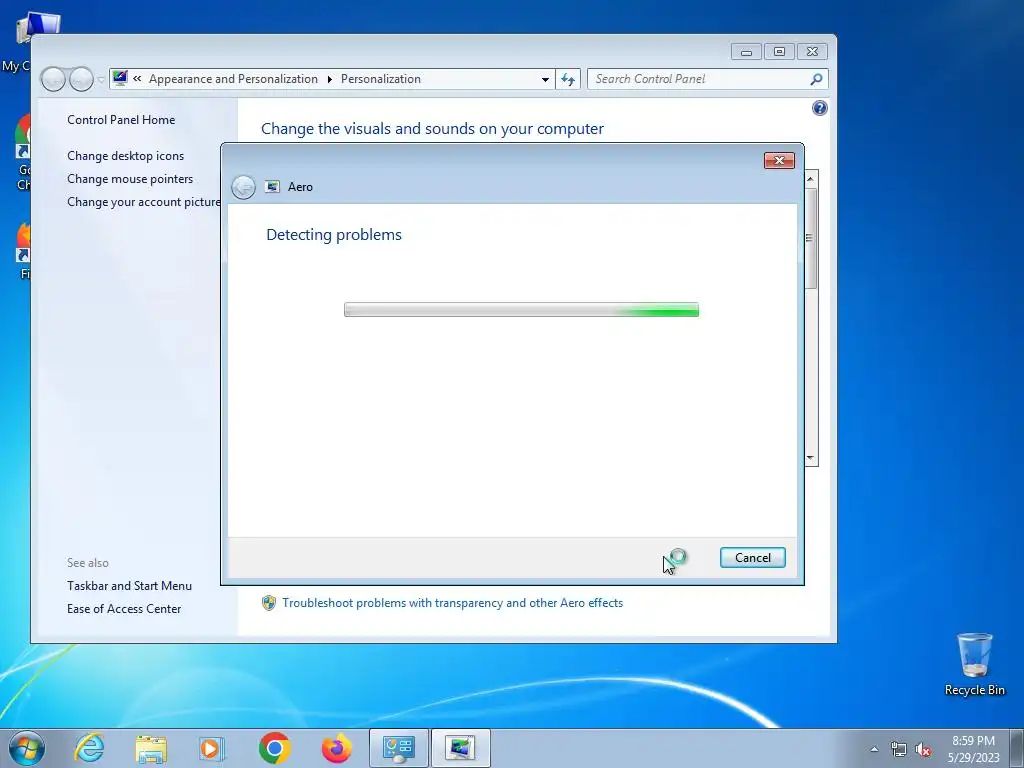Screen dimensions: 1024x768
Task: Click the shield icon beside Troubleshoot link
Action: [268, 603]
